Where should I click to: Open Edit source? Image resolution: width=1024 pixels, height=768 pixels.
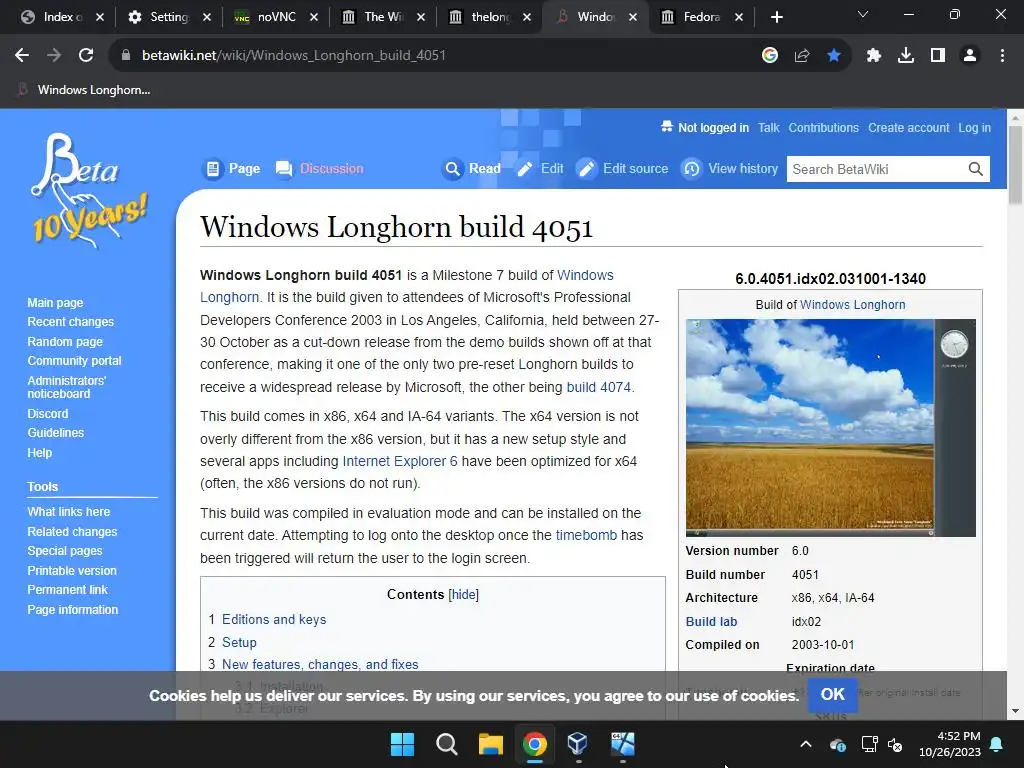tap(622, 168)
